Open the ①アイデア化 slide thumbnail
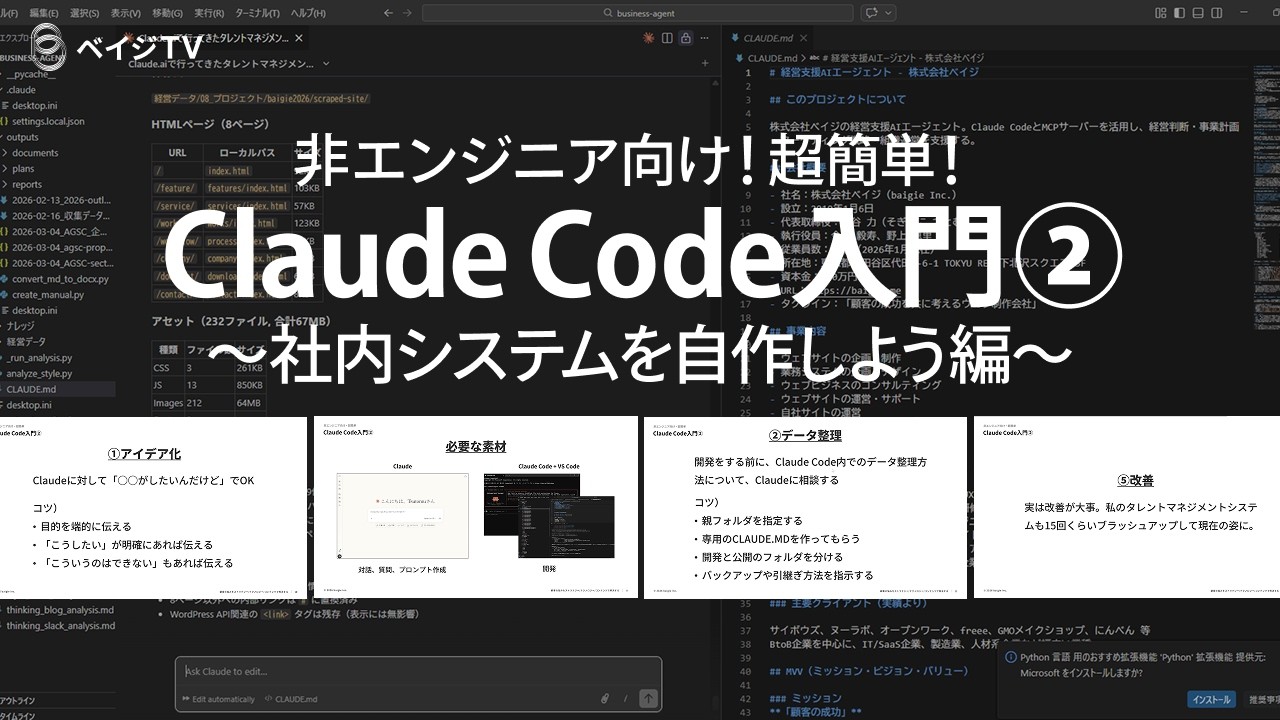The width and height of the screenshot is (1280, 720). click(152, 507)
